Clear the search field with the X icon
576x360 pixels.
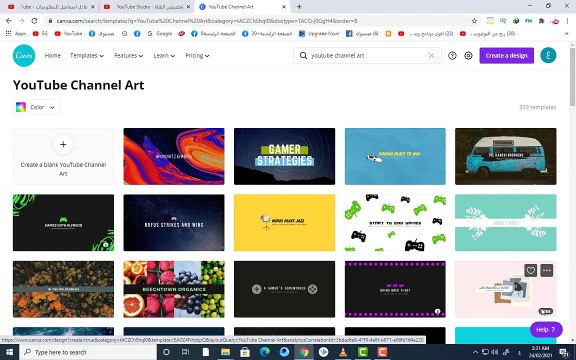(431, 55)
